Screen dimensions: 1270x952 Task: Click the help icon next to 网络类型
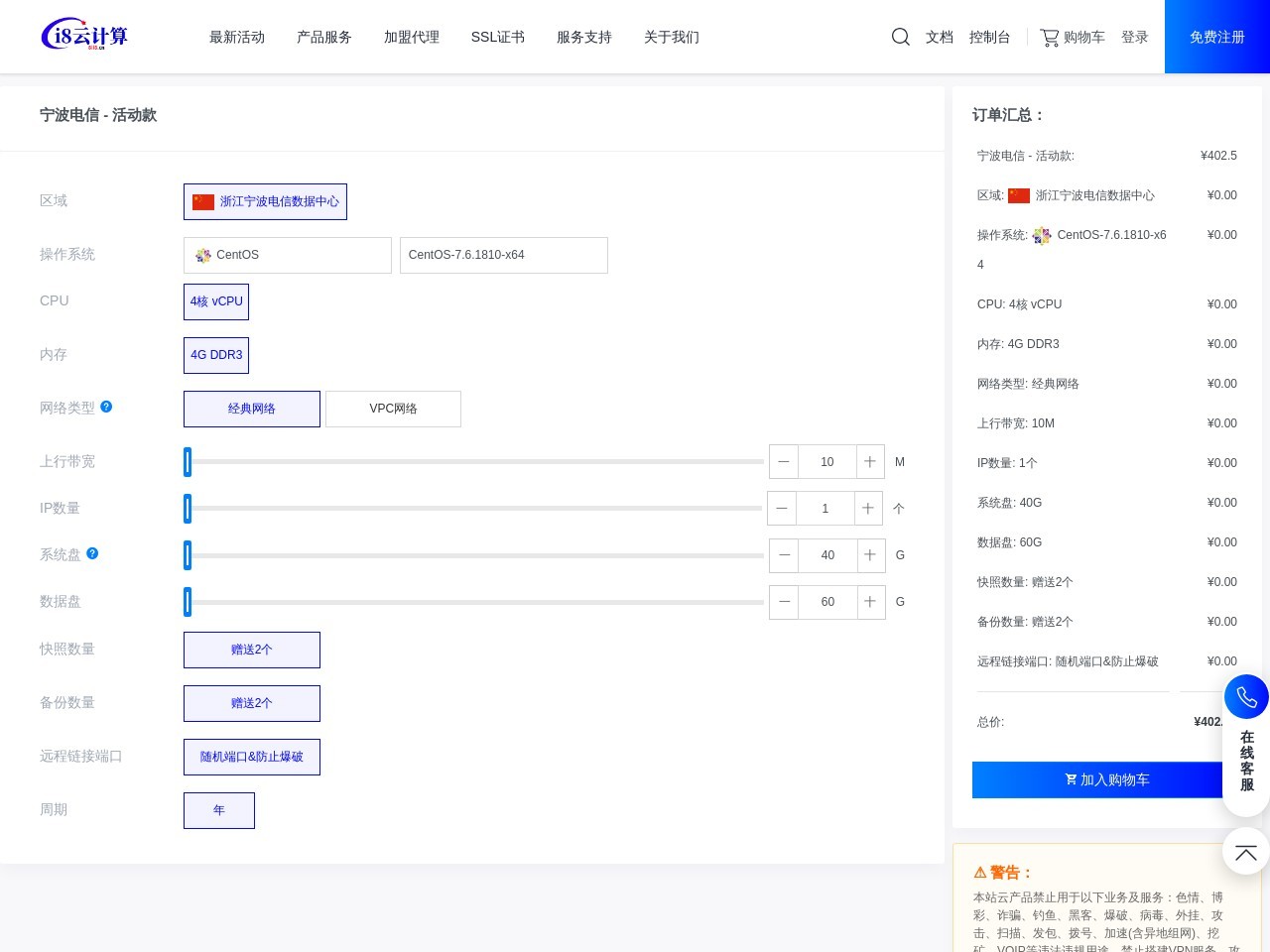coord(106,407)
